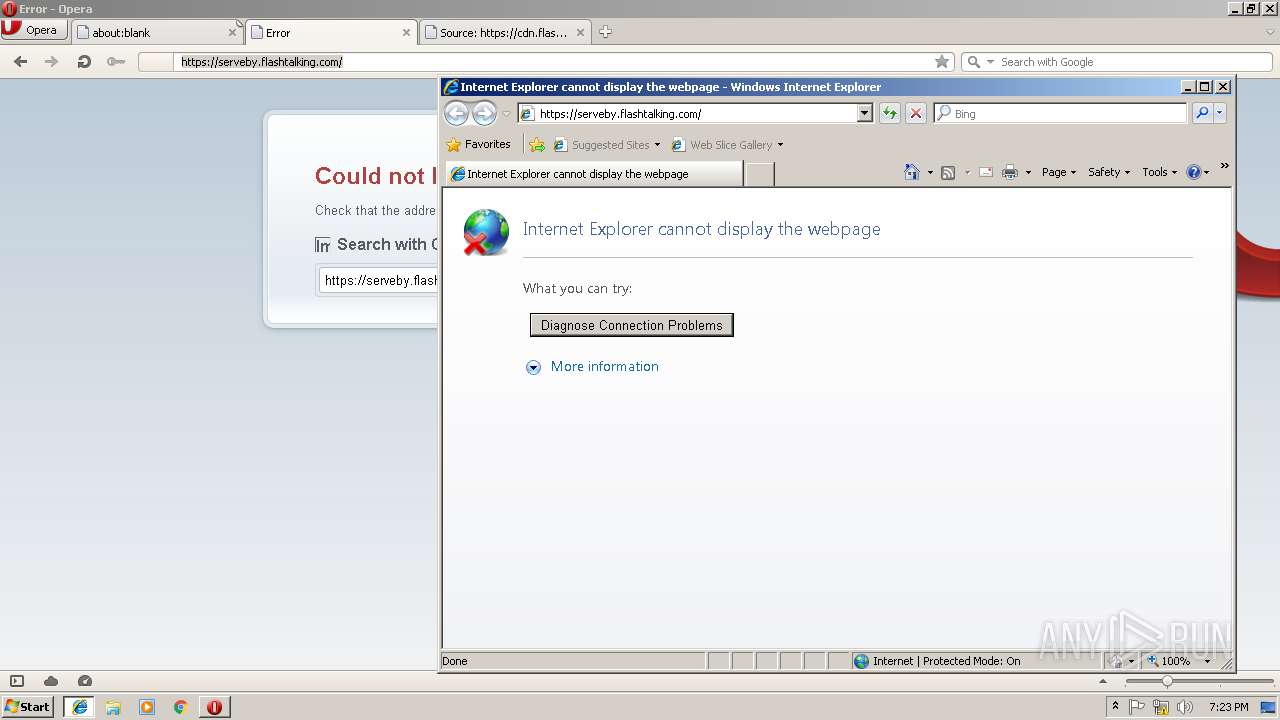
Task: Open IE search provider dropdown
Action: [1219, 114]
